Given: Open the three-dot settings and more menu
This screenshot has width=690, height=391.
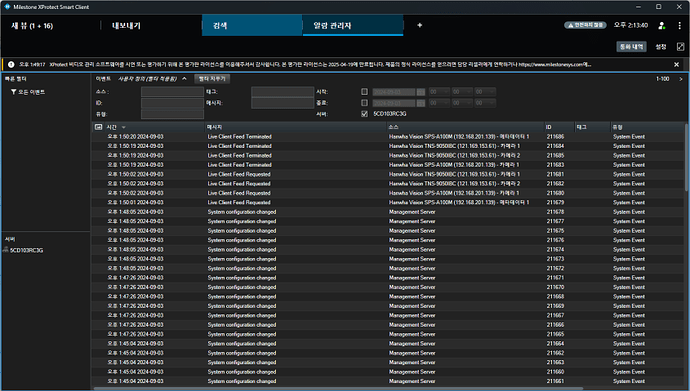Looking at the screenshot, I should pos(679,26).
